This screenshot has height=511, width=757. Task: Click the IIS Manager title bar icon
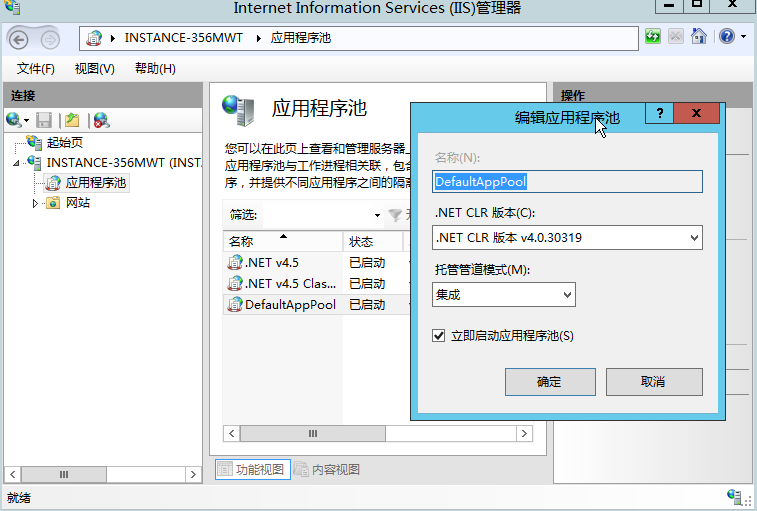(x=12, y=7)
